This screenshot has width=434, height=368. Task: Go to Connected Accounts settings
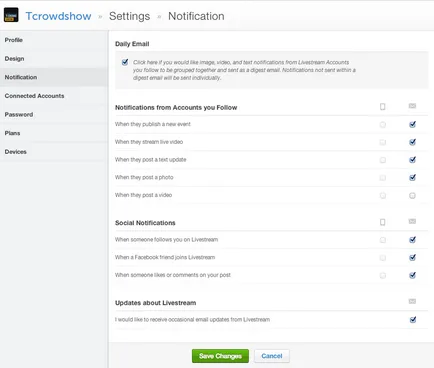(54, 96)
